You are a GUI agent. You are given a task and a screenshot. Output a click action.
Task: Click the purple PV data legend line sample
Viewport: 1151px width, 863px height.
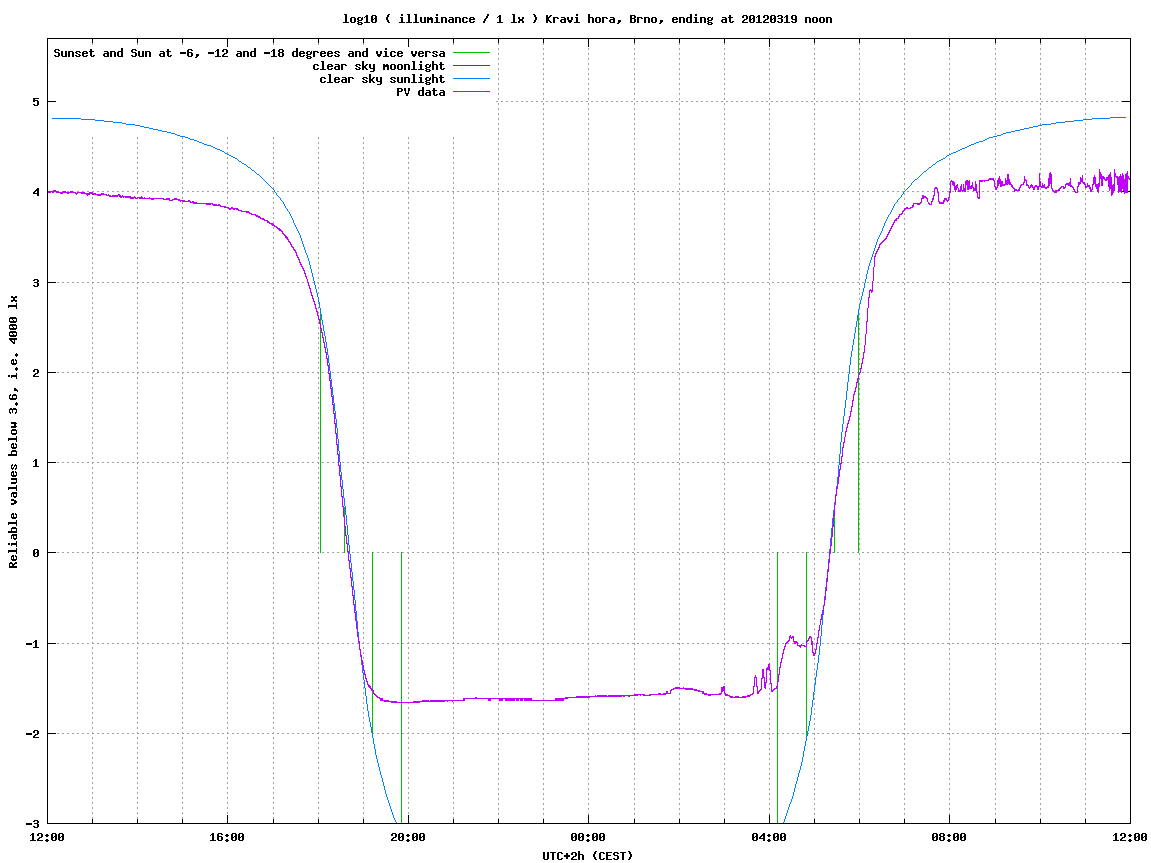[471, 92]
